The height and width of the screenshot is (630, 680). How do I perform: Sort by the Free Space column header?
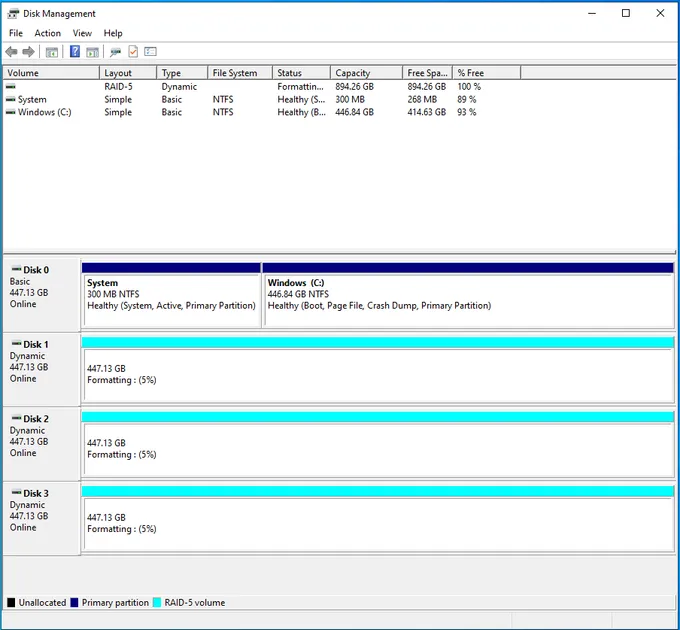pos(428,73)
